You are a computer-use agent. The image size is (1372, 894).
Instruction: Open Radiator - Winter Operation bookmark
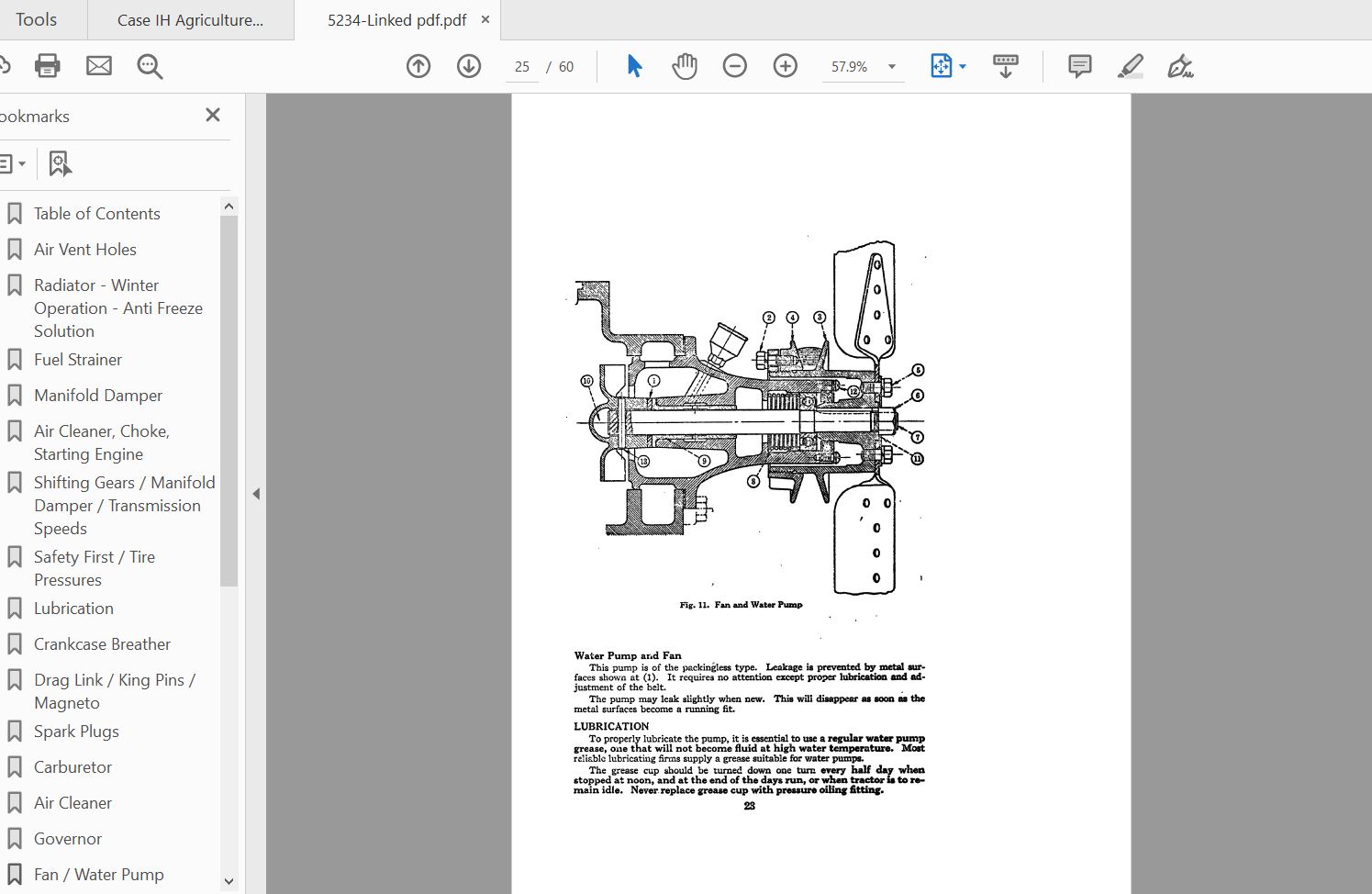[118, 307]
